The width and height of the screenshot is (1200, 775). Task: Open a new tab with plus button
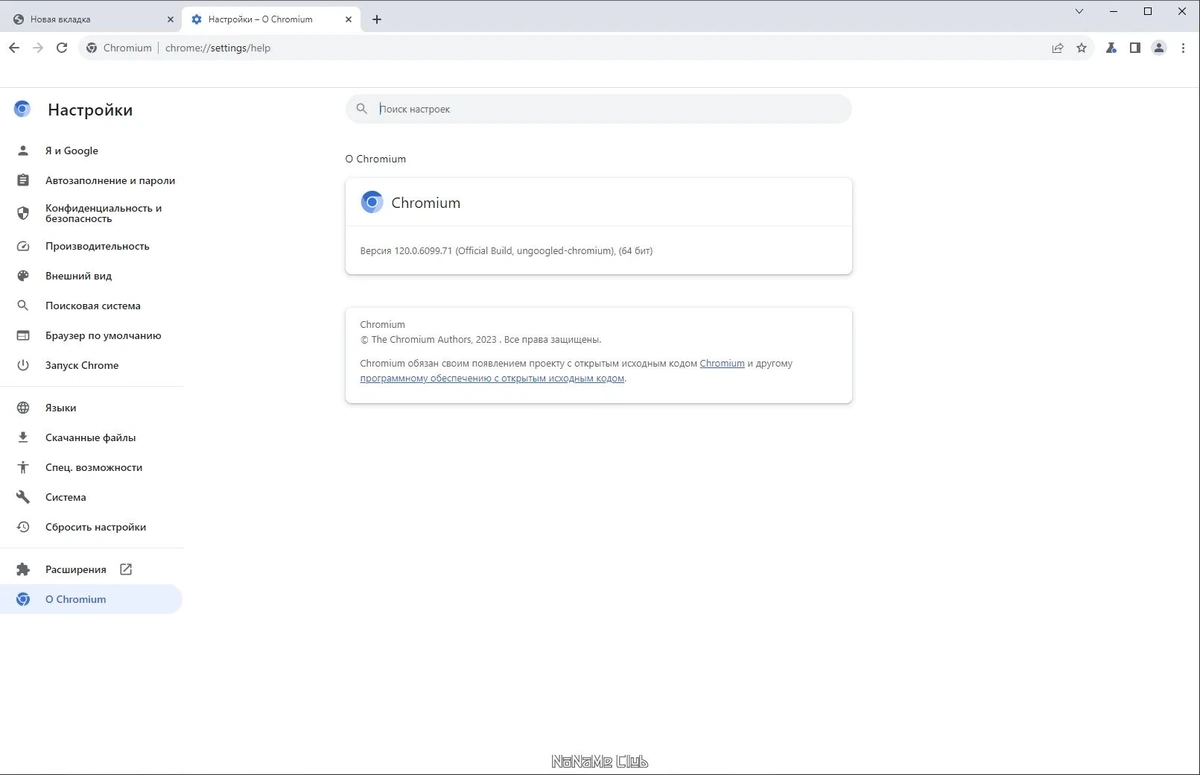tap(376, 19)
